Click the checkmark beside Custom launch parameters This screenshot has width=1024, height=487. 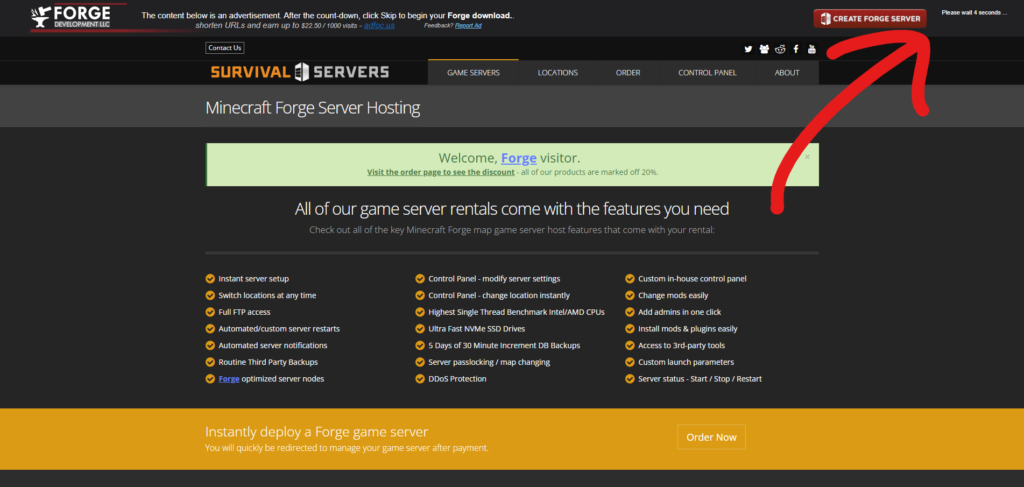pos(630,362)
